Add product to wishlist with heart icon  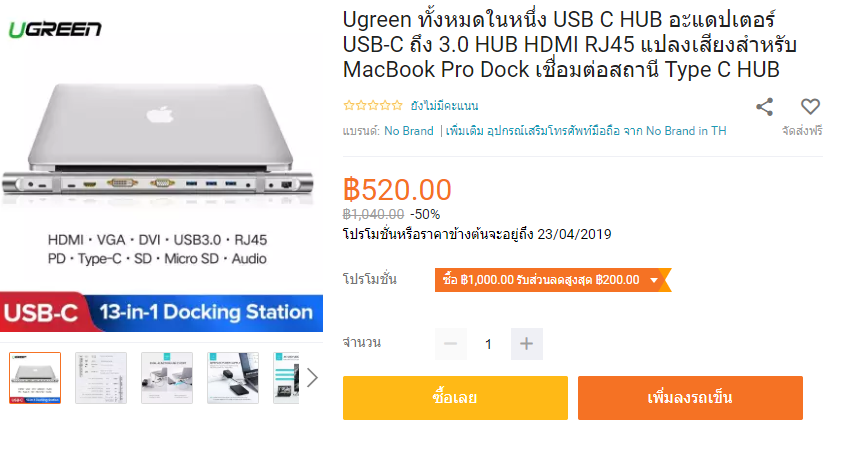point(810,106)
